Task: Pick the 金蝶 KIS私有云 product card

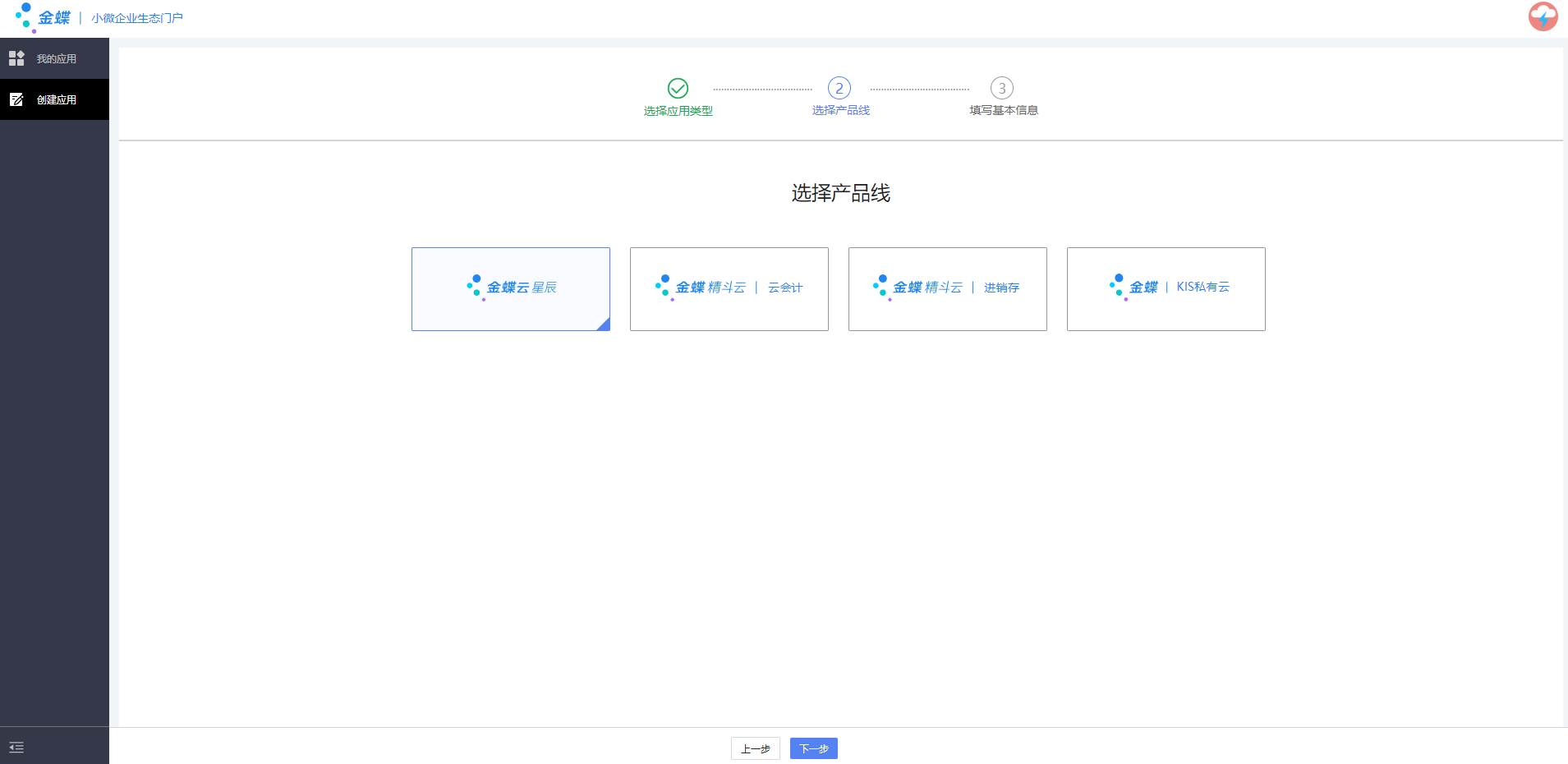Action: point(1166,288)
